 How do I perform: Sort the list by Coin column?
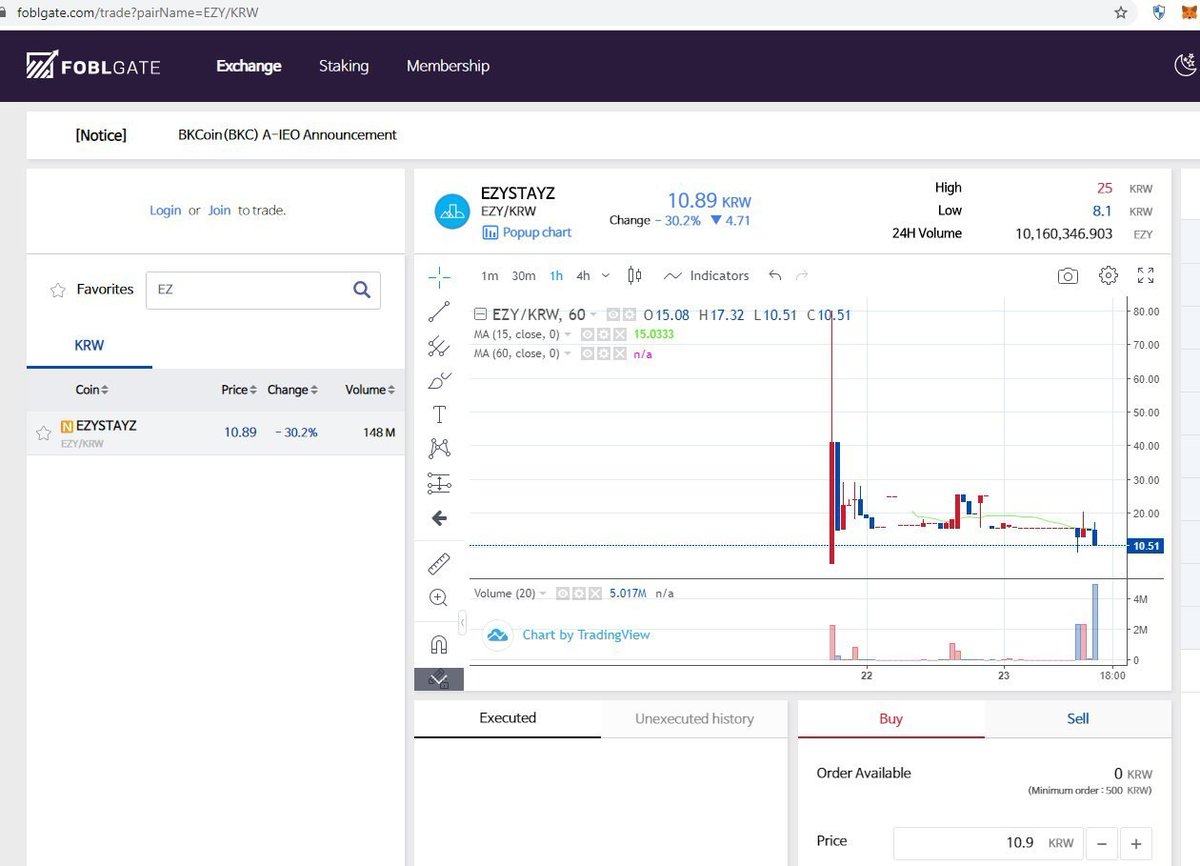point(92,390)
